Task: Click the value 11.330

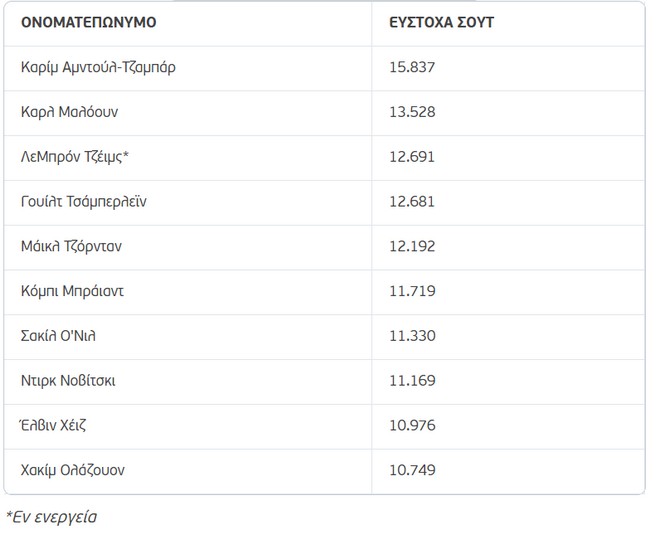Action: pyautogui.click(x=412, y=336)
